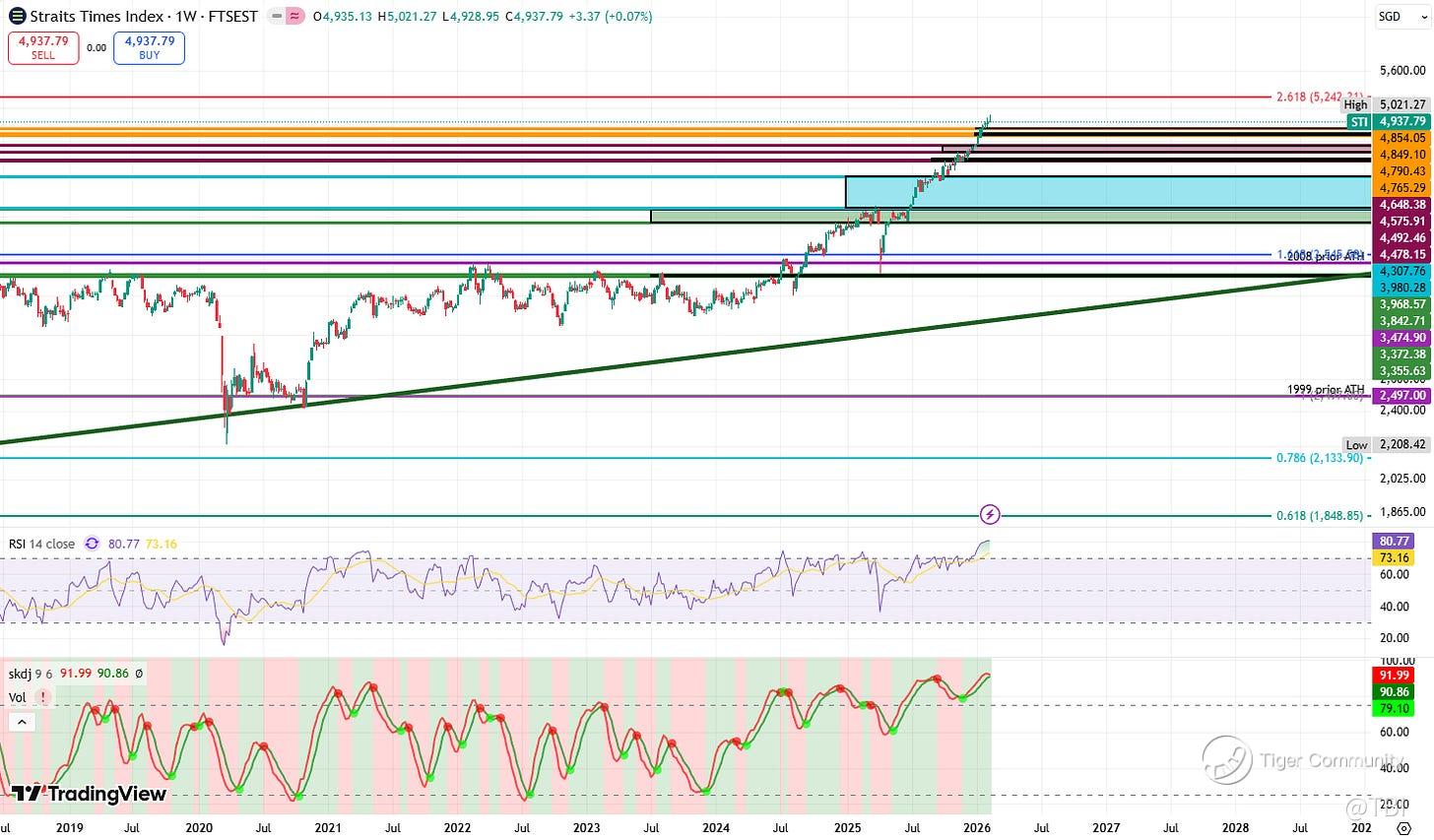Click the purple refresh icon beside RSI
Screen dimensions: 1434x840
92,543
